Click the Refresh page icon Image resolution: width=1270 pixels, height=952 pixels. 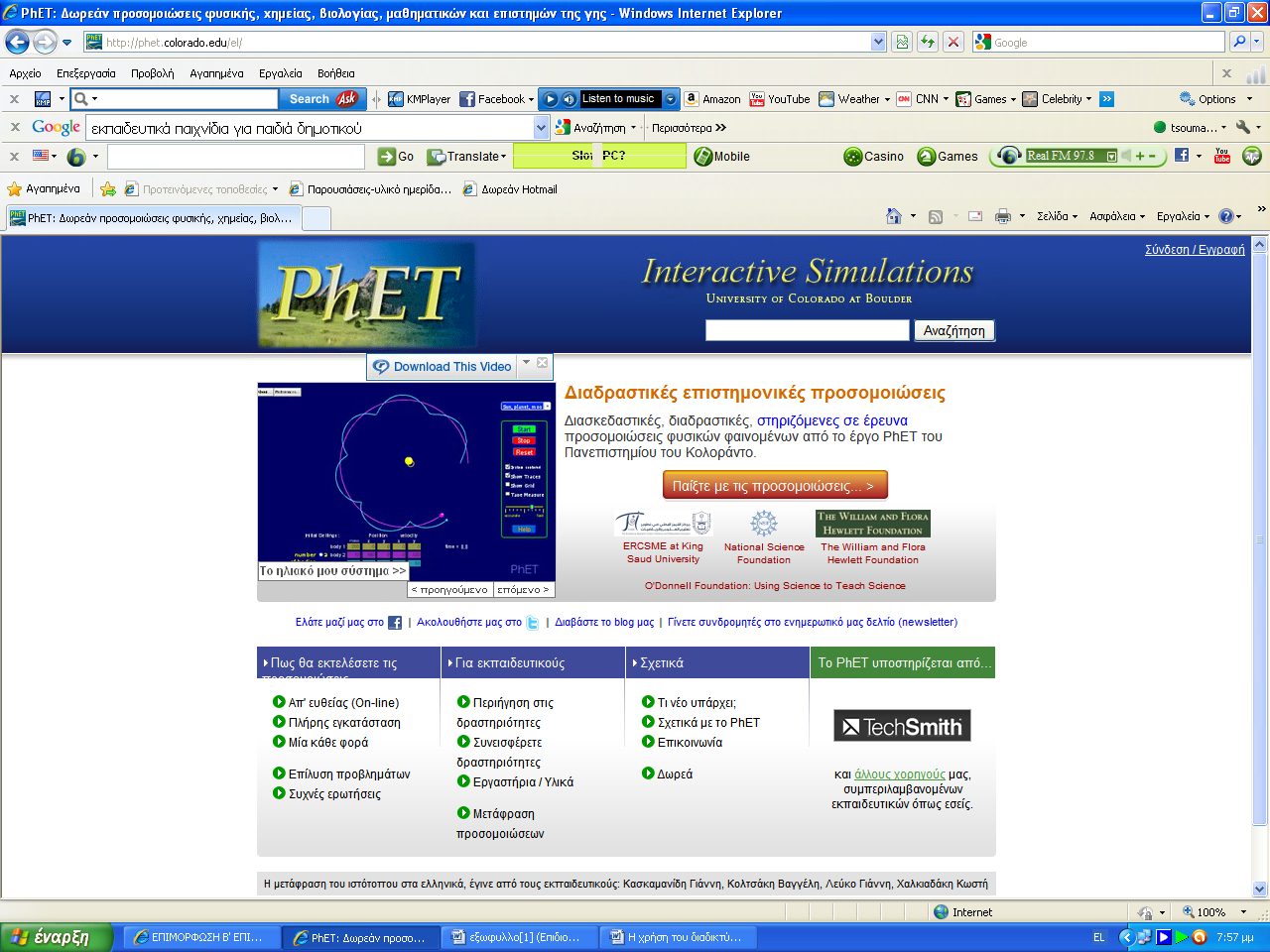click(x=928, y=42)
